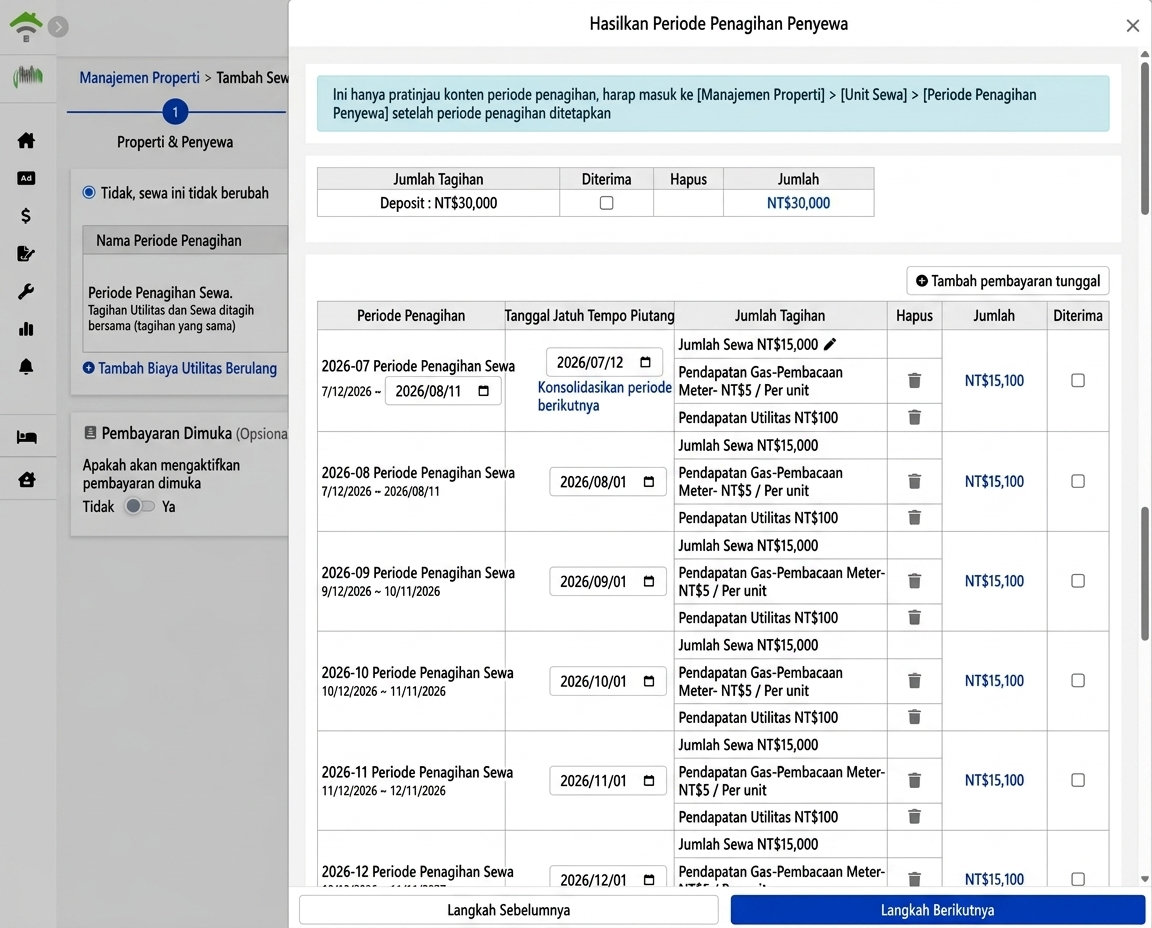Click Tambah Biaya Utilitas Berulang link
The width and height of the screenshot is (1152, 928).
(x=180, y=368)
